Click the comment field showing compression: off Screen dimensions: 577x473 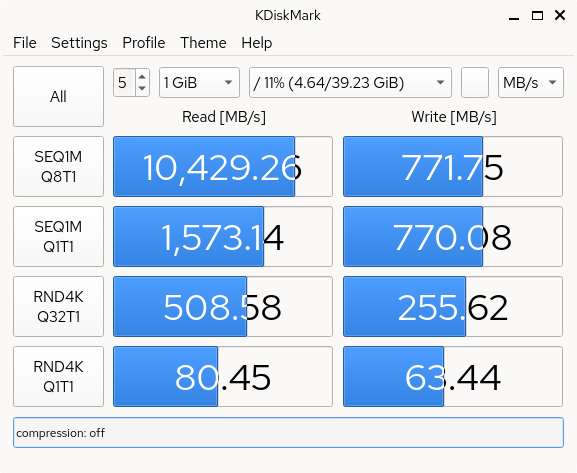click(288, 433)
